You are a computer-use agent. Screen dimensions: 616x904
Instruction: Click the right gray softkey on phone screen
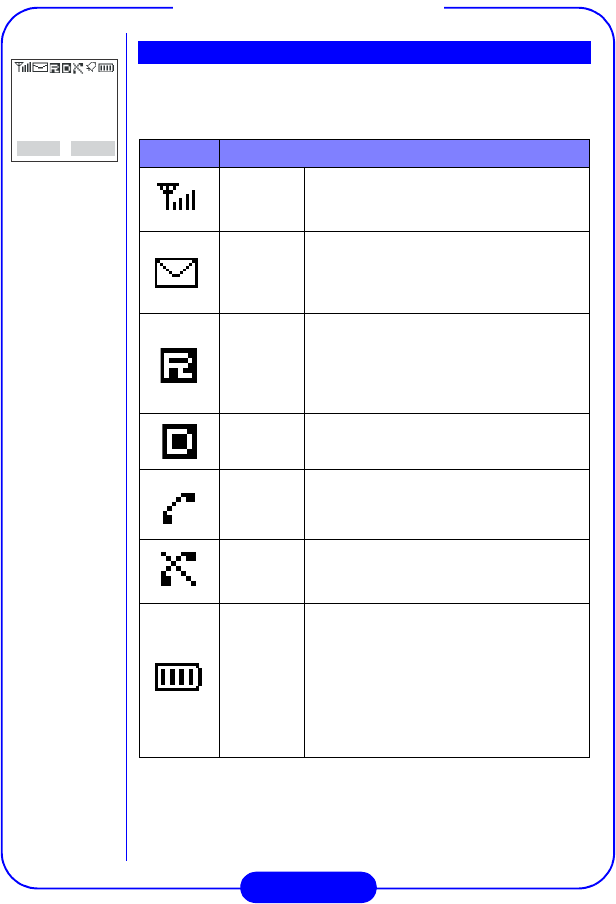(93, 148)
